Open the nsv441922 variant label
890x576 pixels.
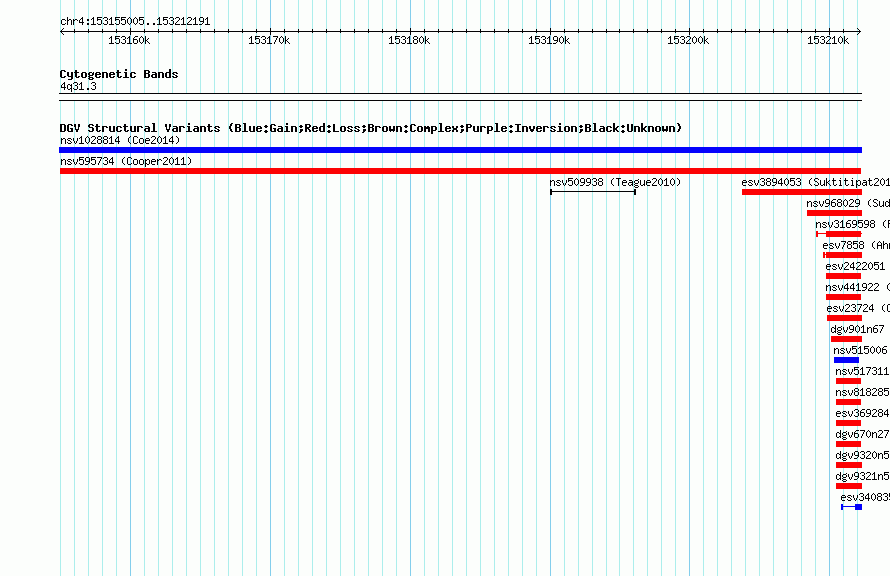857,287
